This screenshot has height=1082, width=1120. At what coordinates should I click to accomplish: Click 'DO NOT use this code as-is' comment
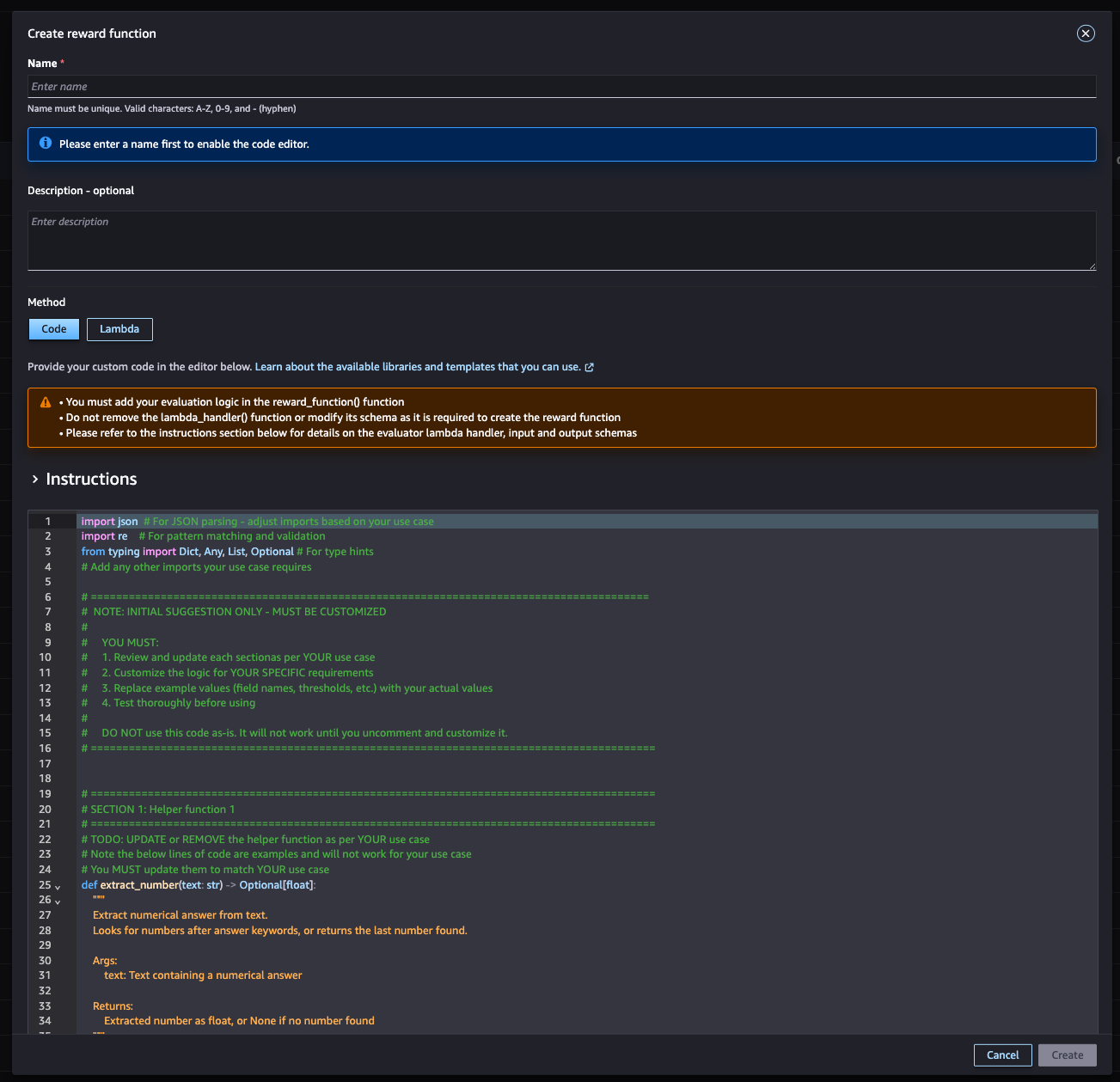click(x=295, y=733)
